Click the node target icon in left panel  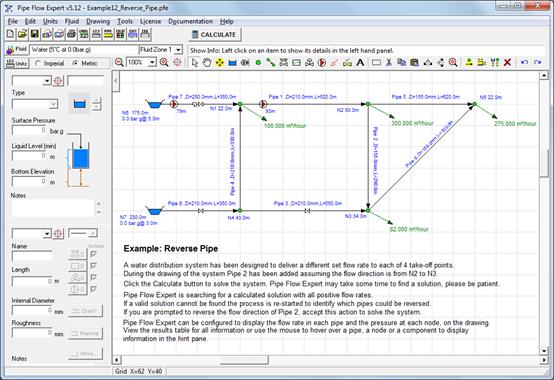click(58, 81)
